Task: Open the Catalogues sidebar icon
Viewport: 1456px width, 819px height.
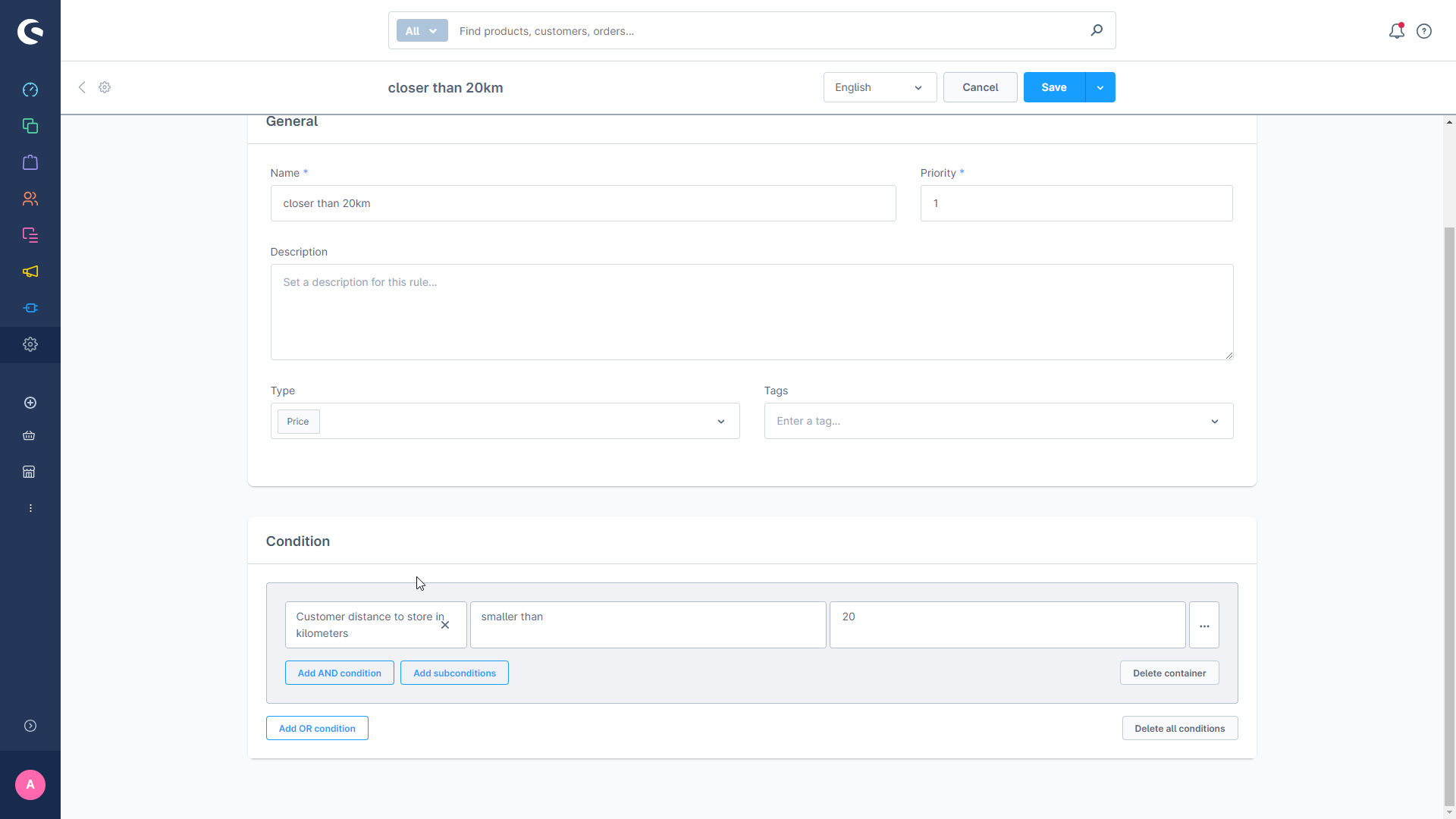Action: [30, 126]
